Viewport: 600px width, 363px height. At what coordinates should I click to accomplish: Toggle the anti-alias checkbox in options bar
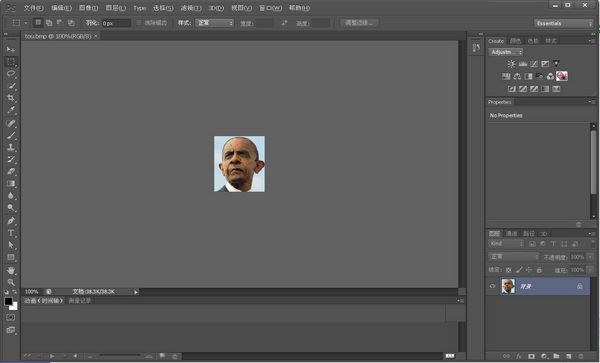coord(139,23)
